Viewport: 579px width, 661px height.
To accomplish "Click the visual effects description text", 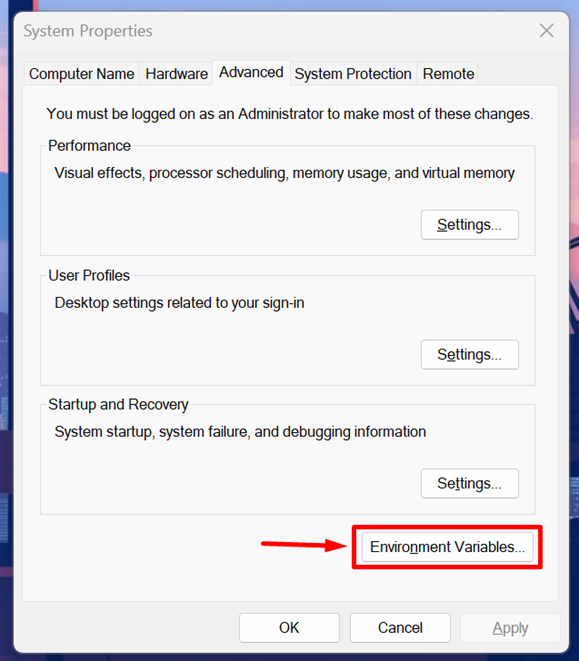I will (x=285, y=173).
